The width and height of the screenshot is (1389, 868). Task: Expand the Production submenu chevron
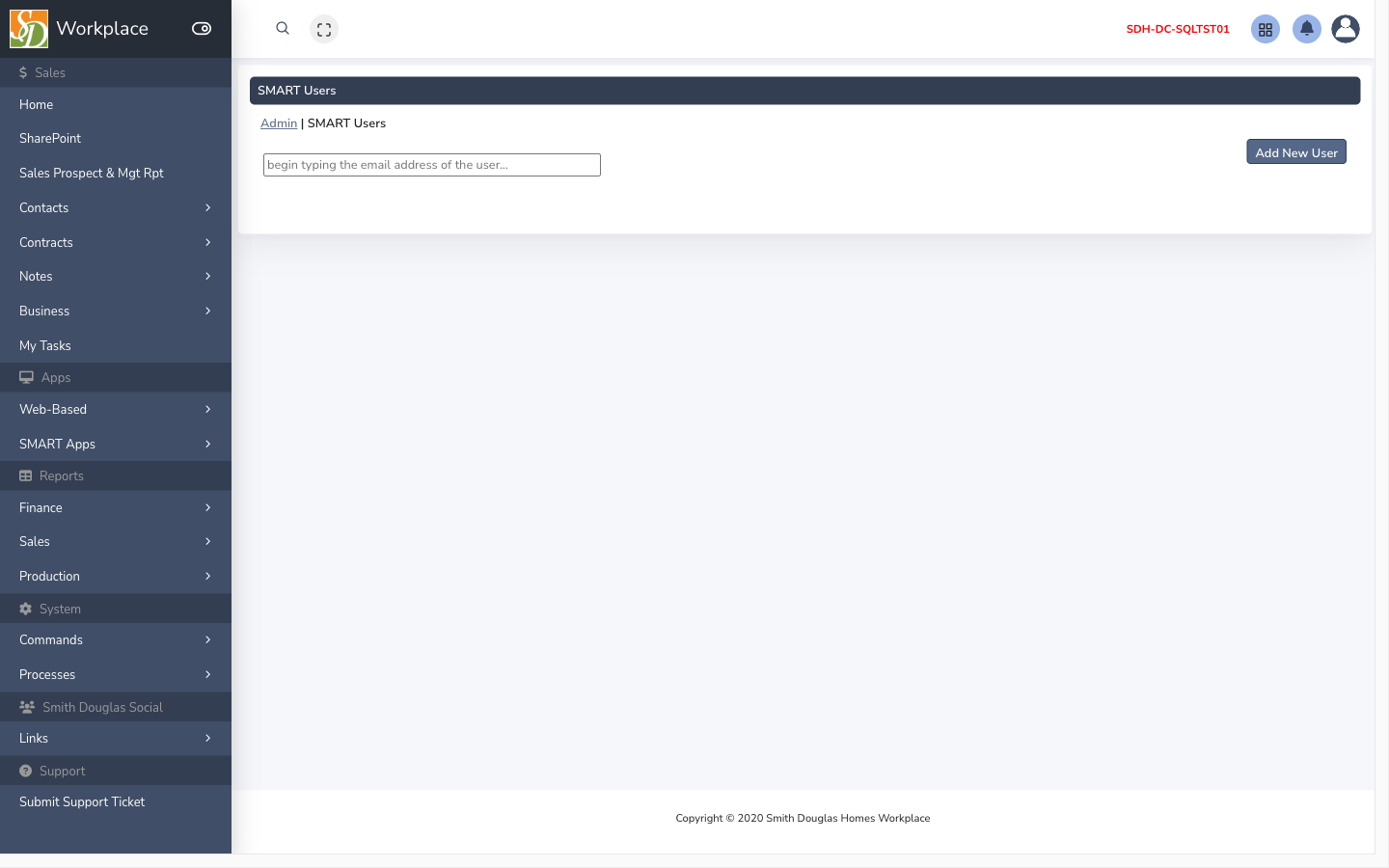[x=207, y=576]
